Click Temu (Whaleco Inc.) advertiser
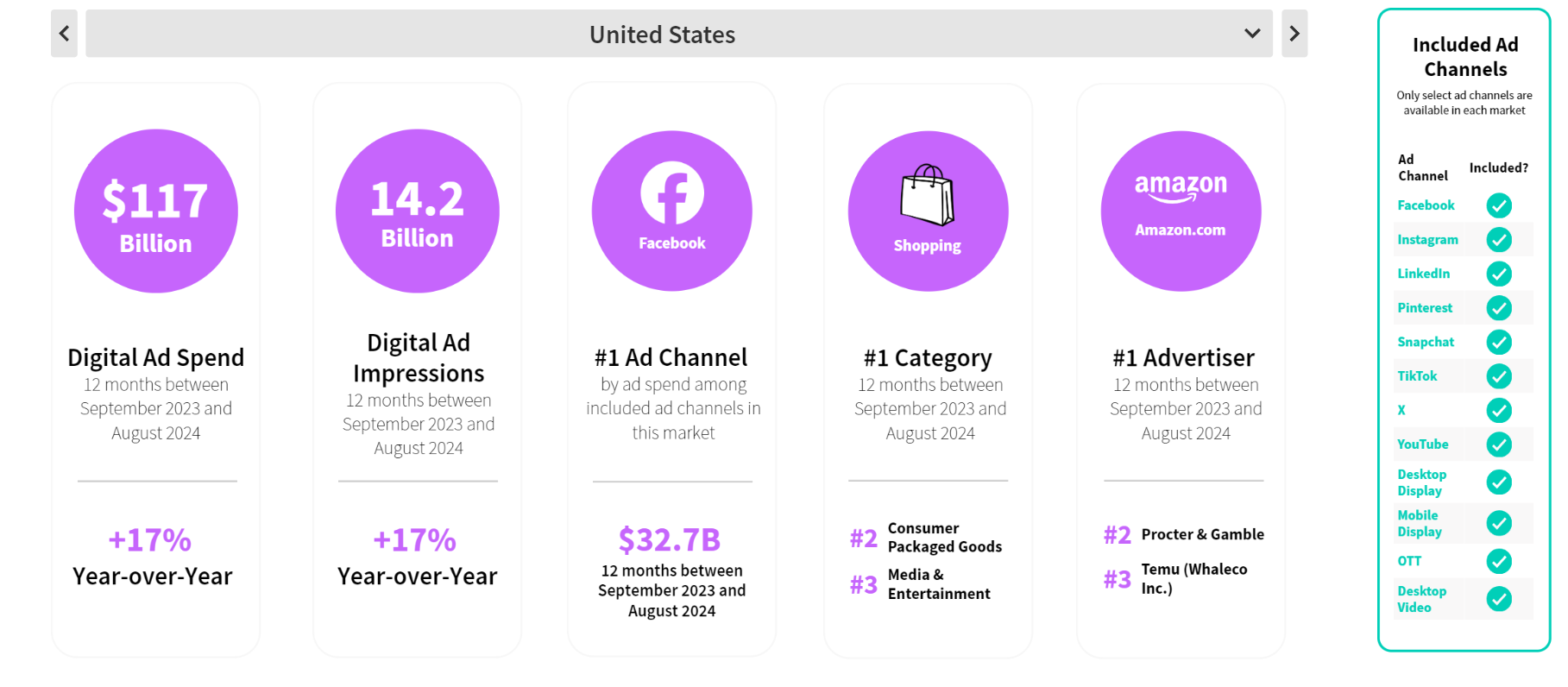The height and width of the screenshot is (687, 1568). tap(1194, 578)
